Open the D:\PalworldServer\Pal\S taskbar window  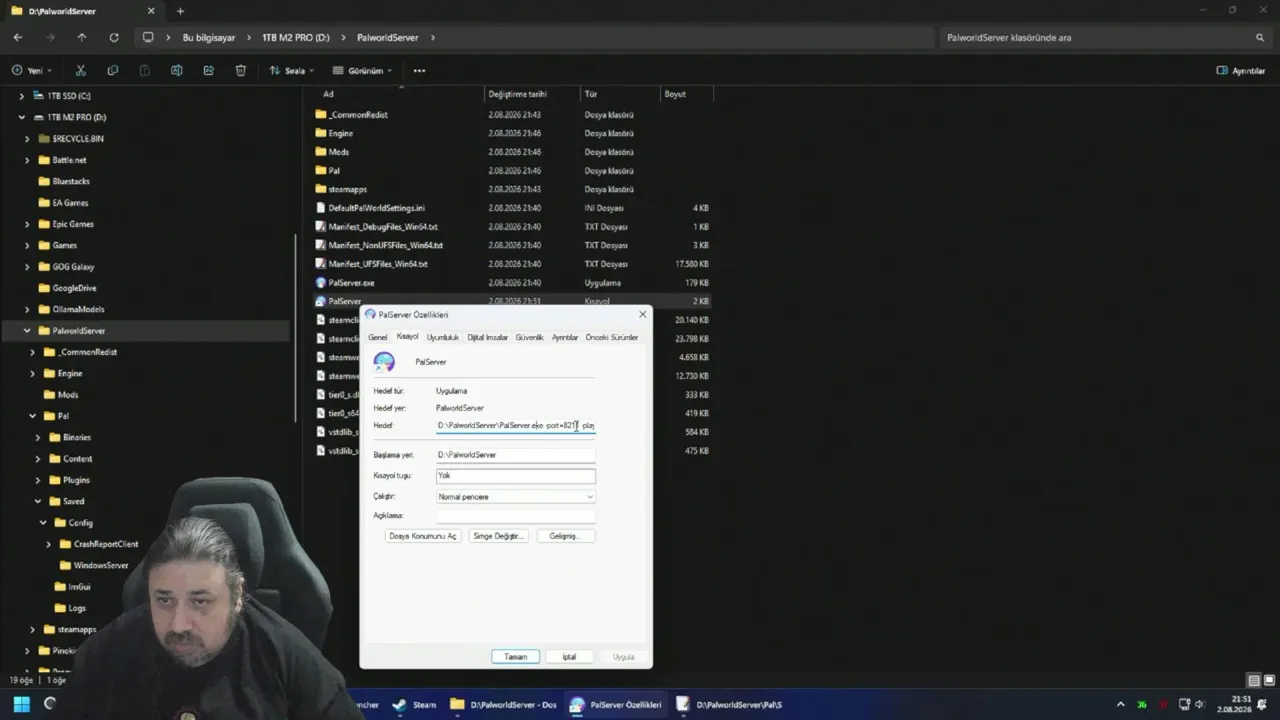pyautogui.click(x=729, y=704)
